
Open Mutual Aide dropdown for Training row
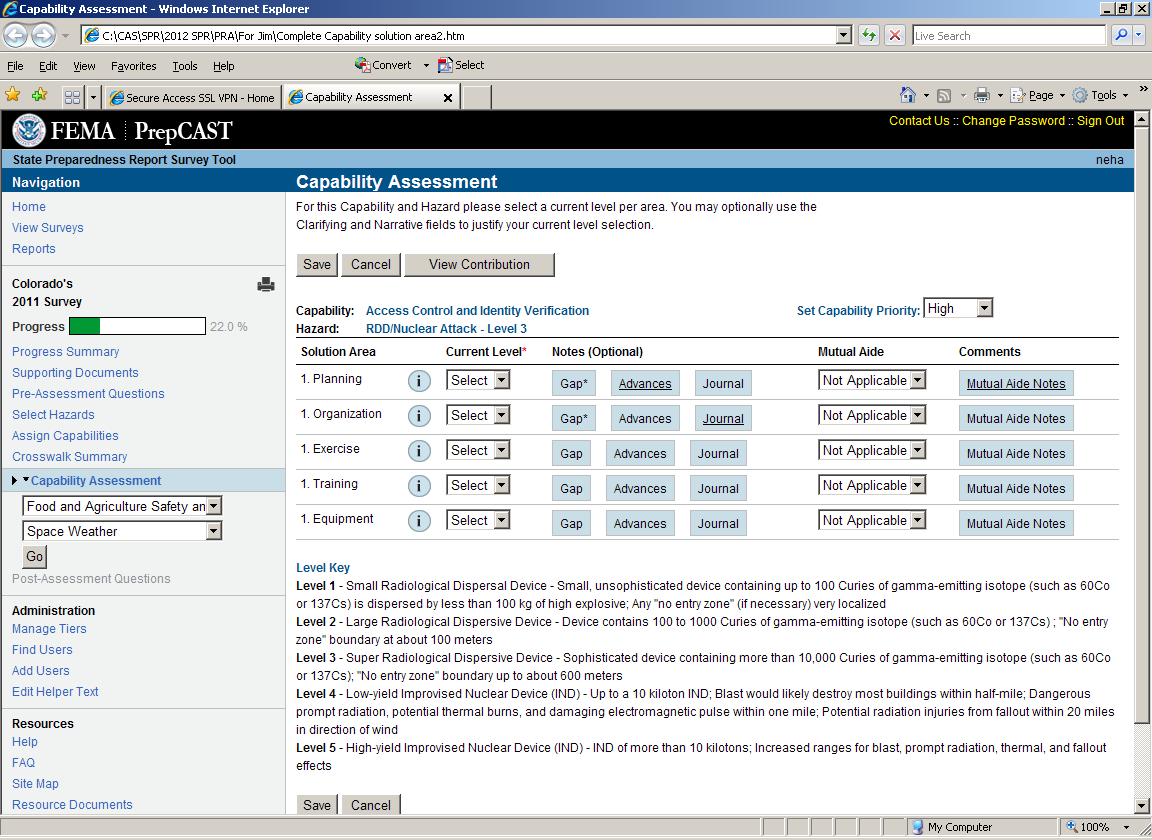872,486
